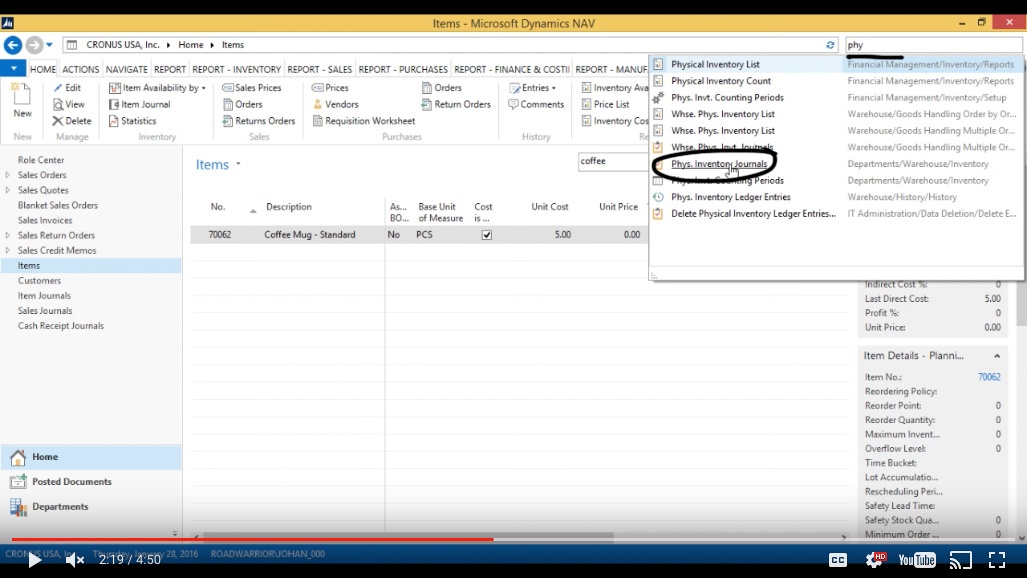
Task: Open item 70062 via the Item No. link
Action: pos(988,377)
